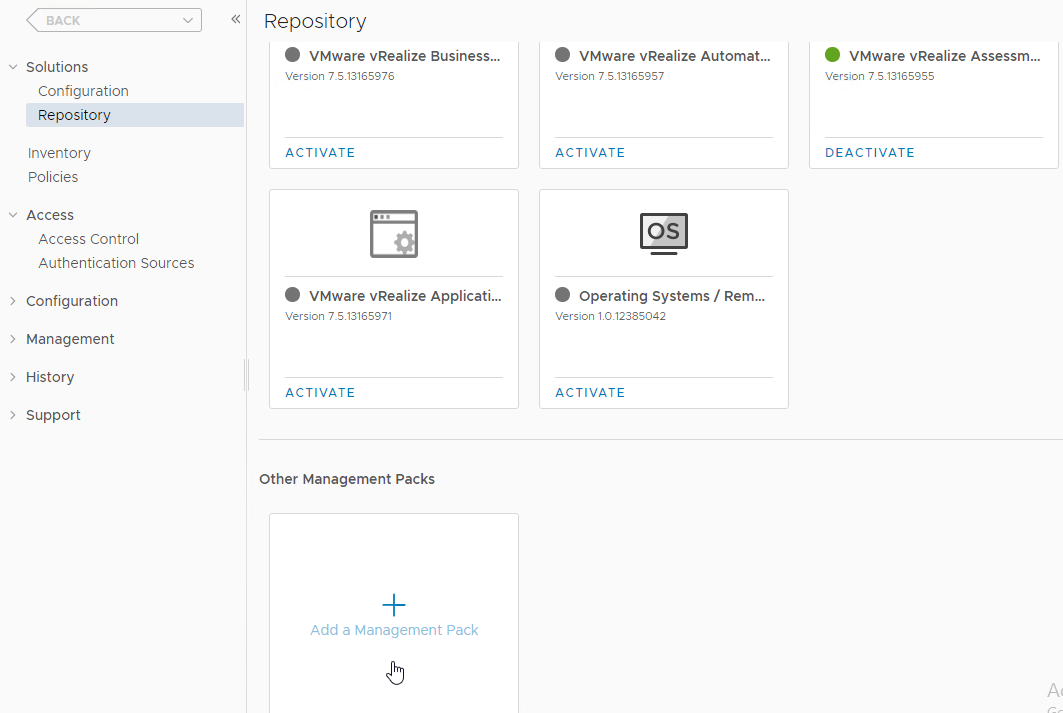Image resolution: width=1063 pixels, height=713 pixels.
Task: Click VMware vRealize Applicati... title
Action: click(x=405, y=296)
